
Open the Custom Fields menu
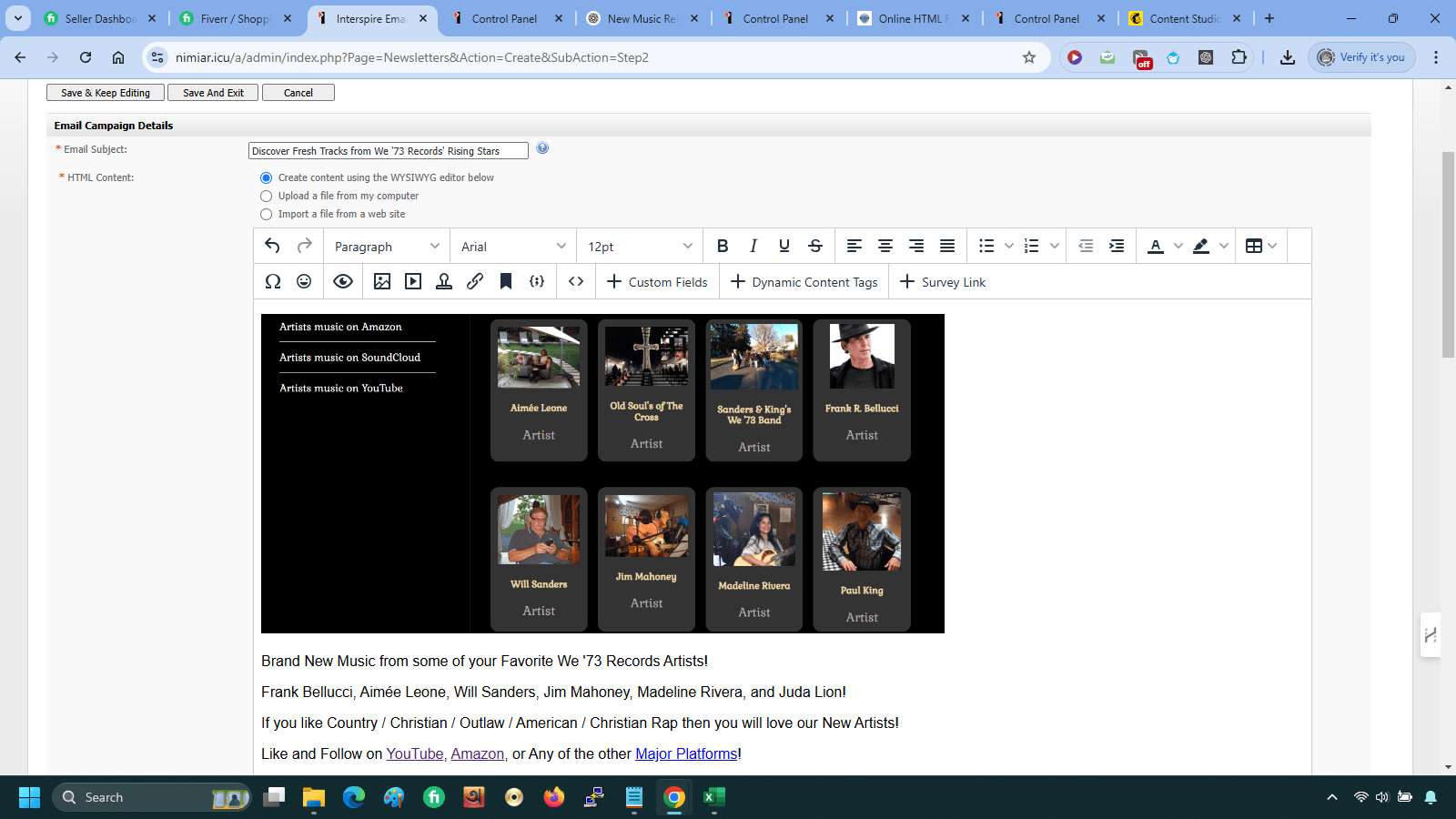point(657,282)
